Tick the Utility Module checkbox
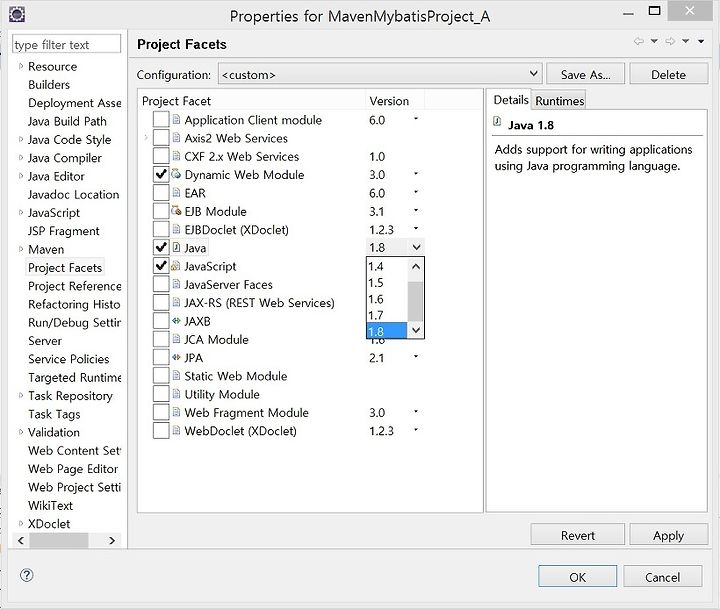The image size is (720, 609). point(161,394)
